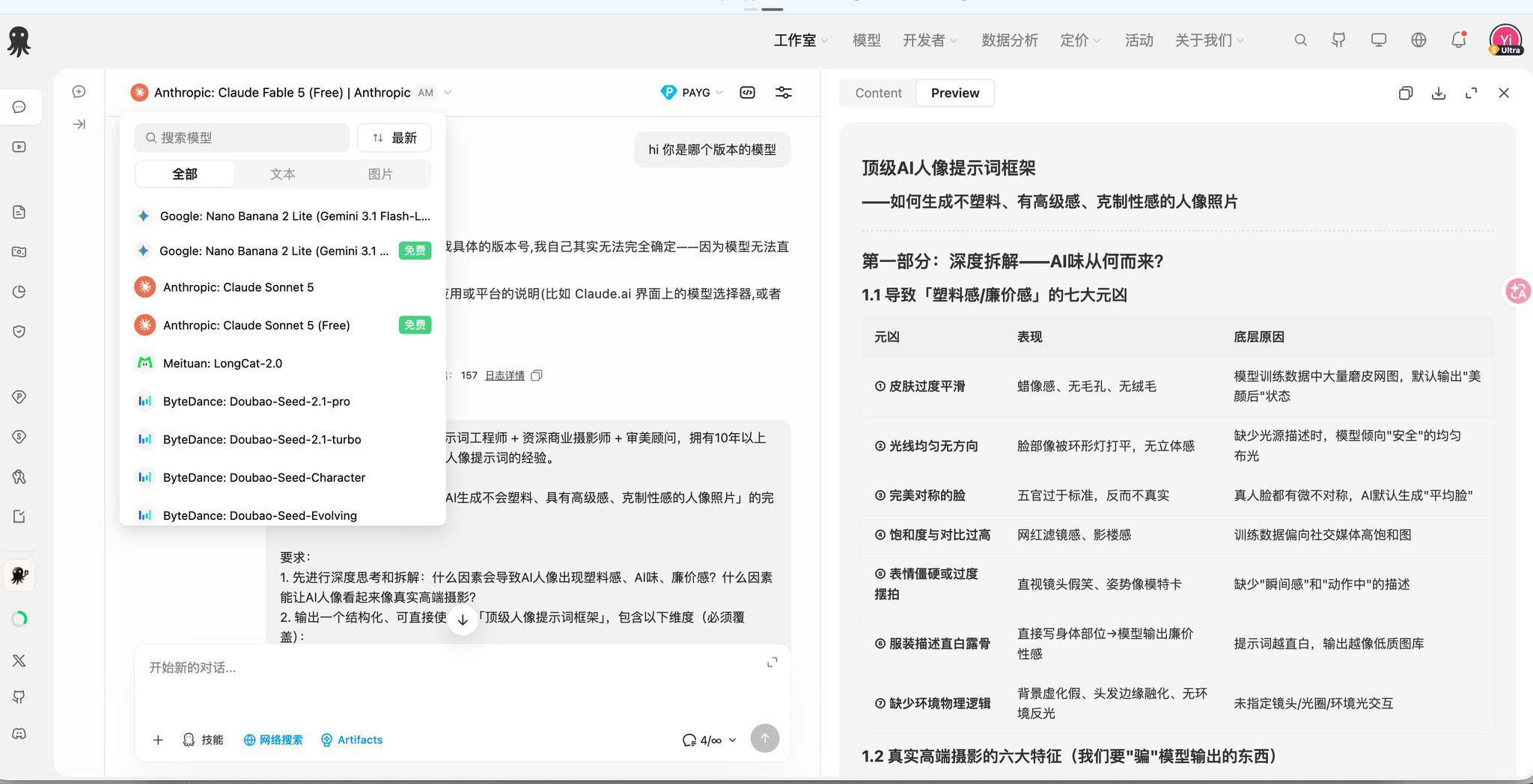Image resolution: width=1533 pixels, height=784 pixels.
Task: Open the code view icon beside PAYG
Action: click(747, 93)
